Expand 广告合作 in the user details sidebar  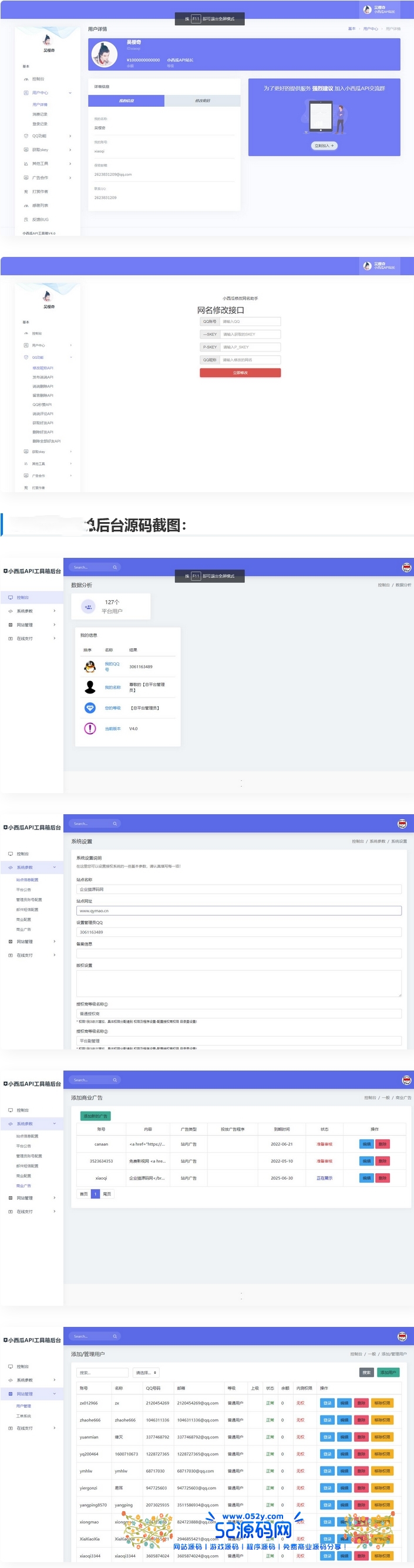coord(70,178)
